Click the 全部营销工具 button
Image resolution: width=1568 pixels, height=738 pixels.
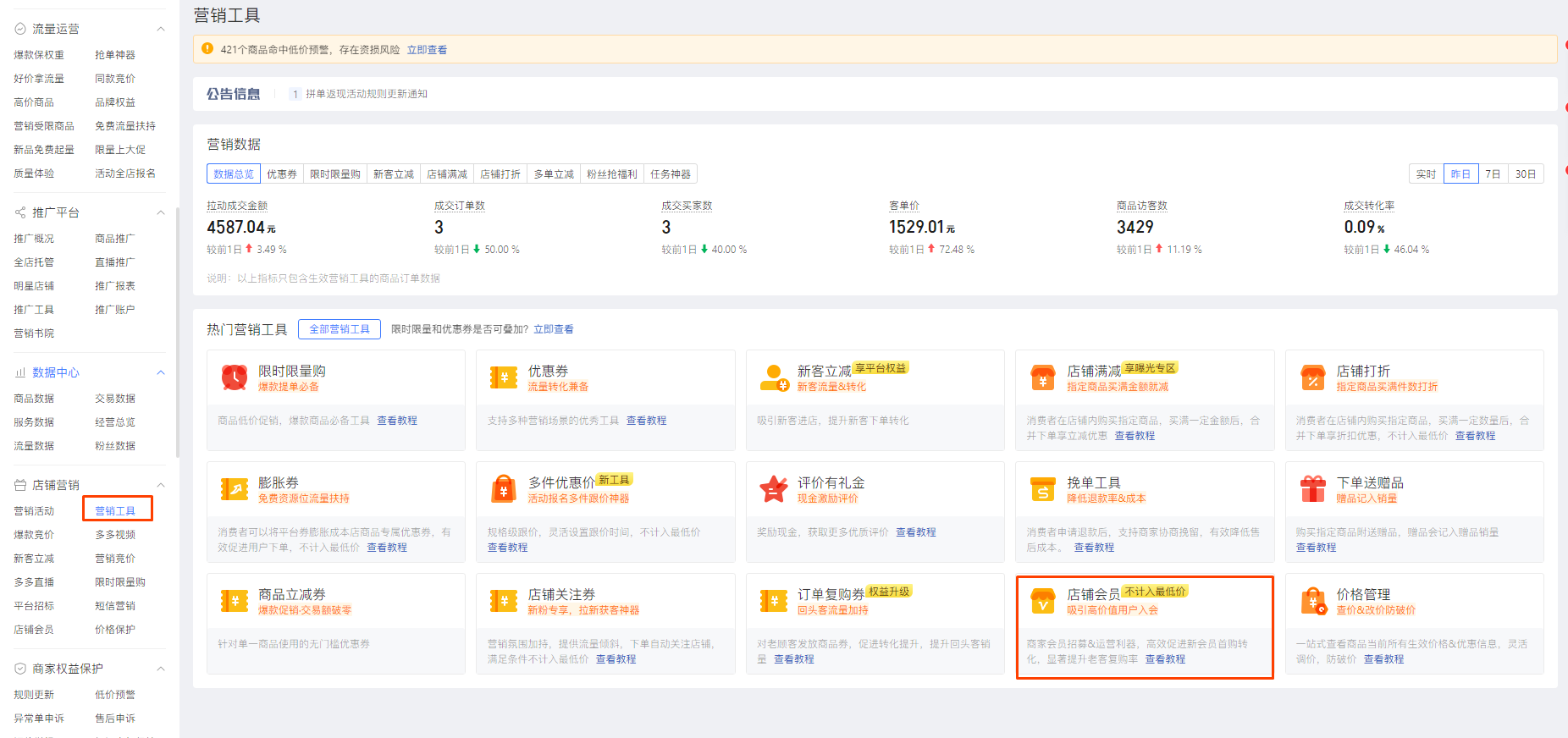click(x=340, y=329)
